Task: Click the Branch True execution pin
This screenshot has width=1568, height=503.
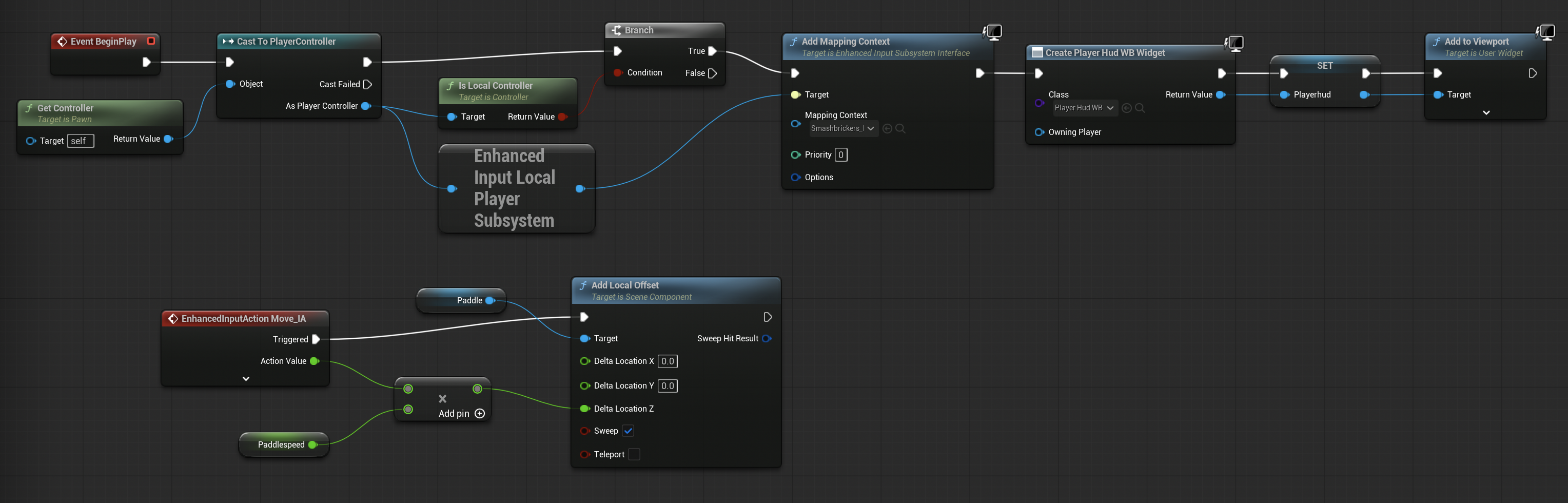Action: (712, 51)
